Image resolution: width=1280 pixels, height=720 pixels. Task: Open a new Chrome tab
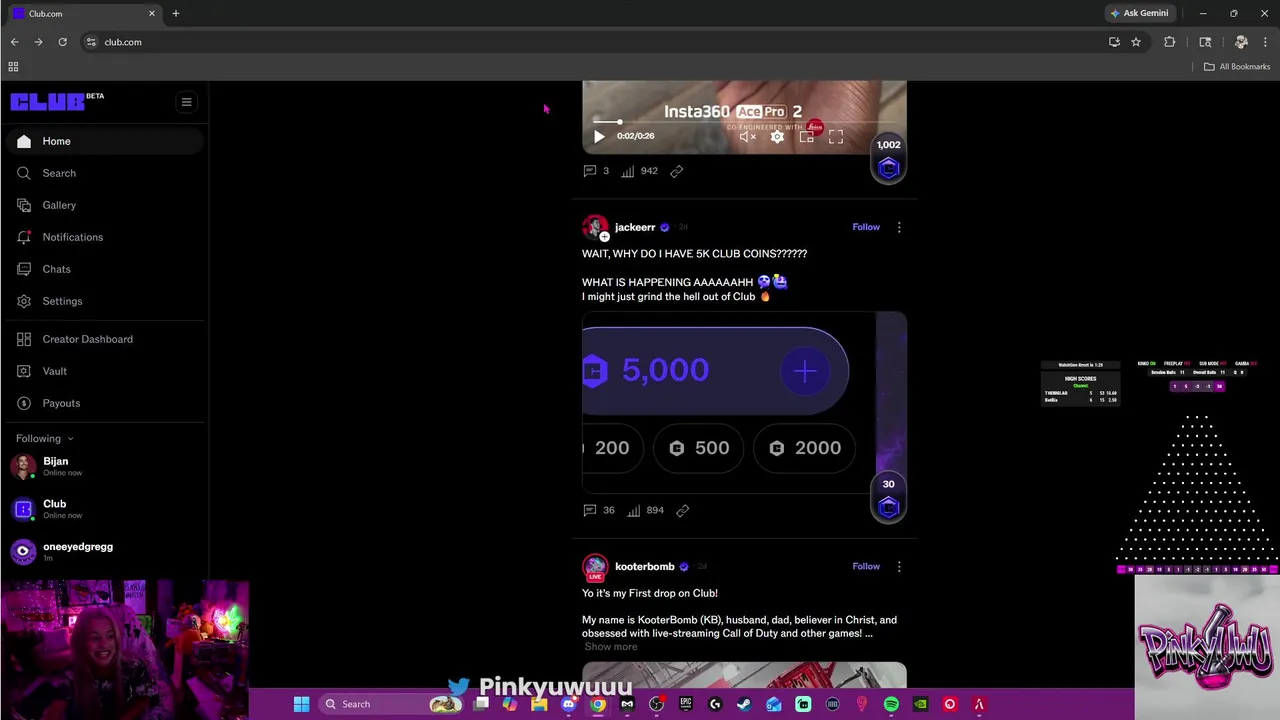click(x=176, y=13)
